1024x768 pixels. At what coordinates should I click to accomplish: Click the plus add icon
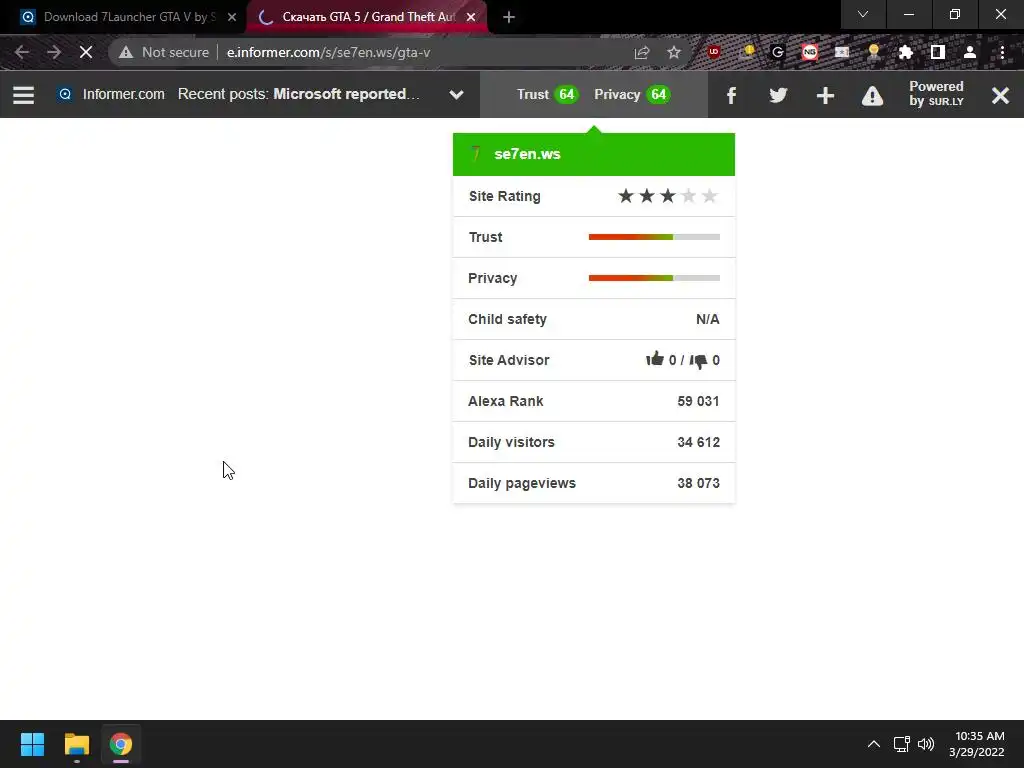[x=825, y=96]
